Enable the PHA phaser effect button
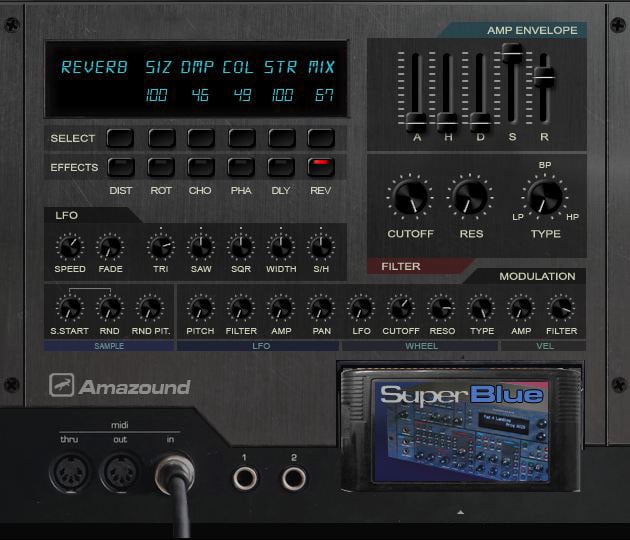 (241, 167)
